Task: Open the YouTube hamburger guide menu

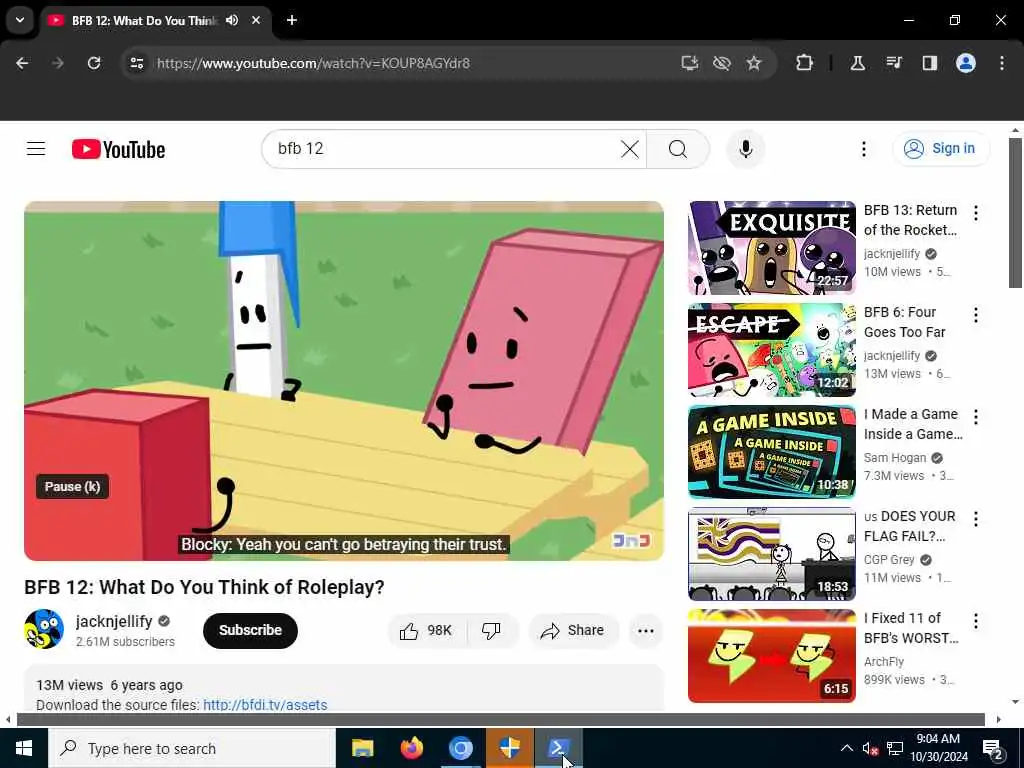Action: [x=36, y=149]
